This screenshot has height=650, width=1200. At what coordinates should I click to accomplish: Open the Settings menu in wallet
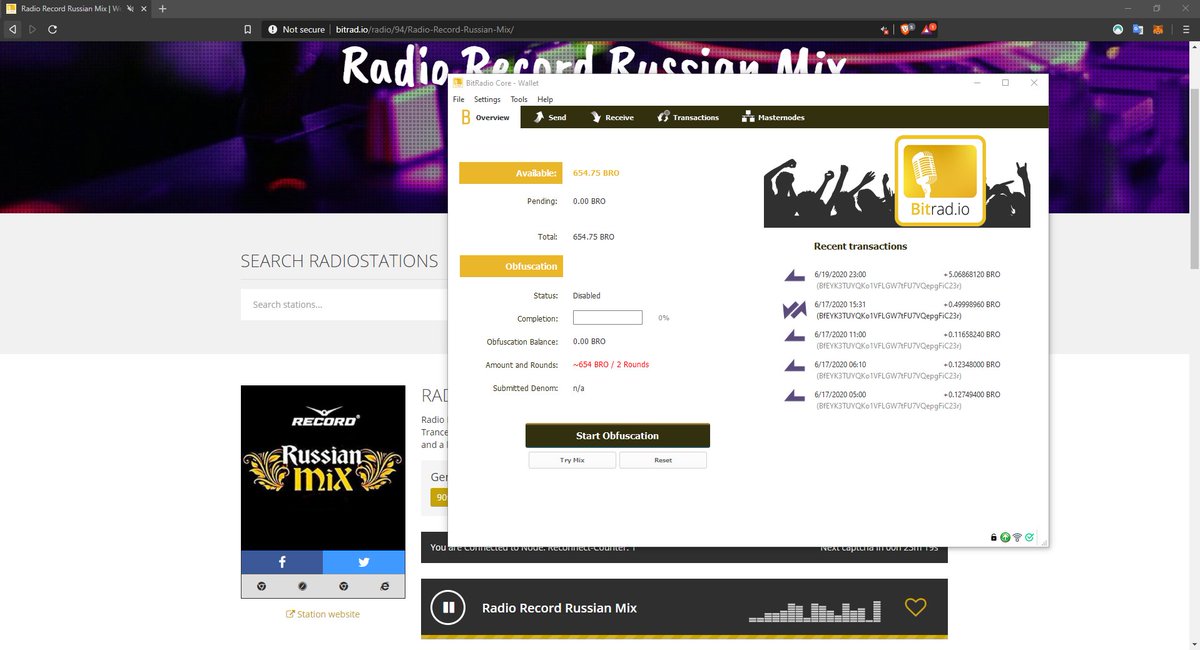[x=487, y=100]
